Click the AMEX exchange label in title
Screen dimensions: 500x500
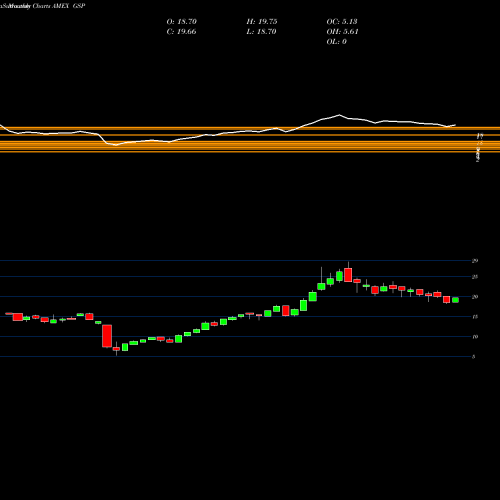pyautogui.click(x=60, y=6)
